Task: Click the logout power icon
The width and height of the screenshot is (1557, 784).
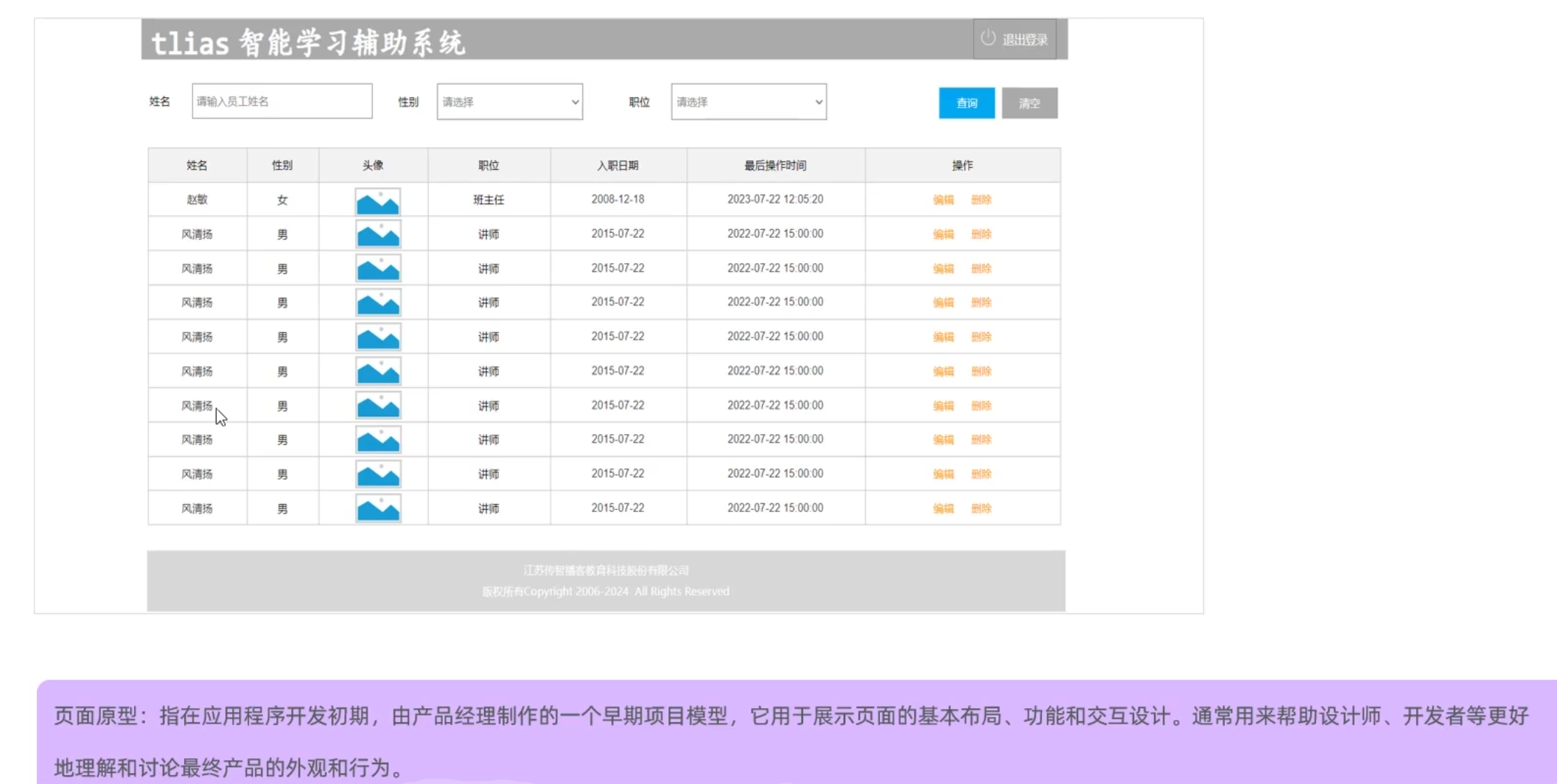Action: click(x=987, y=38)
